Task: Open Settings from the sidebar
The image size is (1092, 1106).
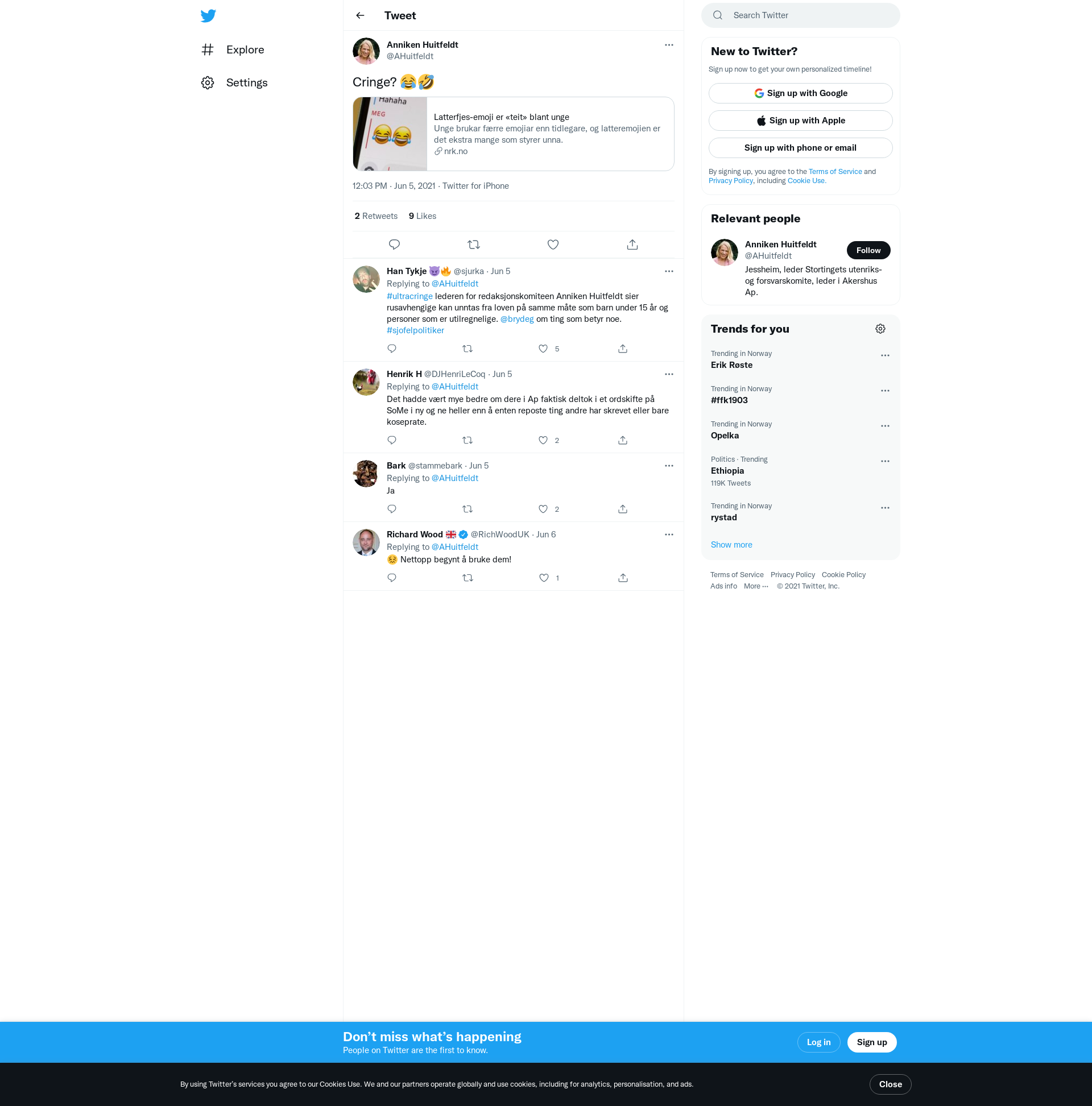Action: [x=234, y=83]
